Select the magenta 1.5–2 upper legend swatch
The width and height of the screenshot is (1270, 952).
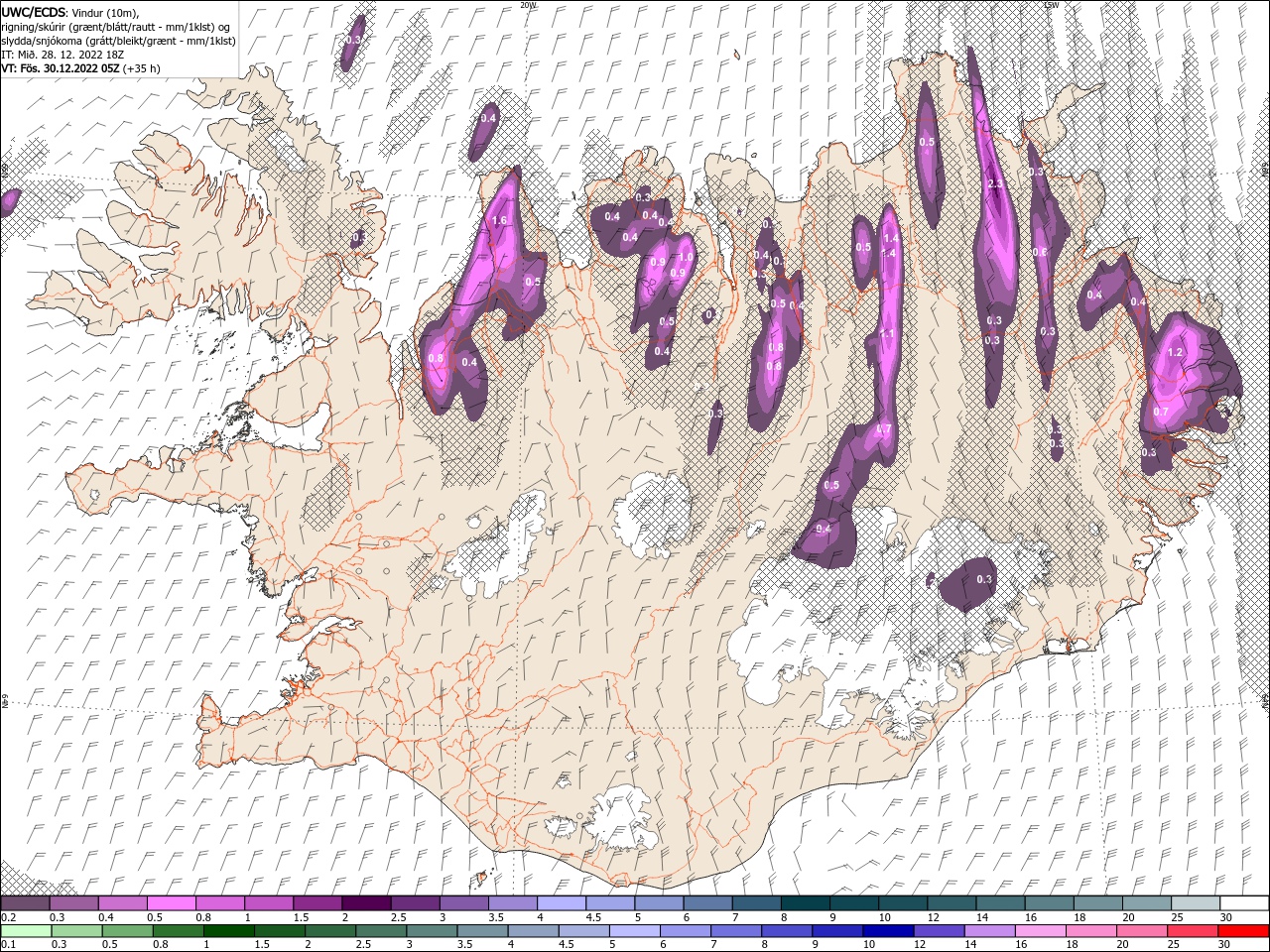coord(317,902)
